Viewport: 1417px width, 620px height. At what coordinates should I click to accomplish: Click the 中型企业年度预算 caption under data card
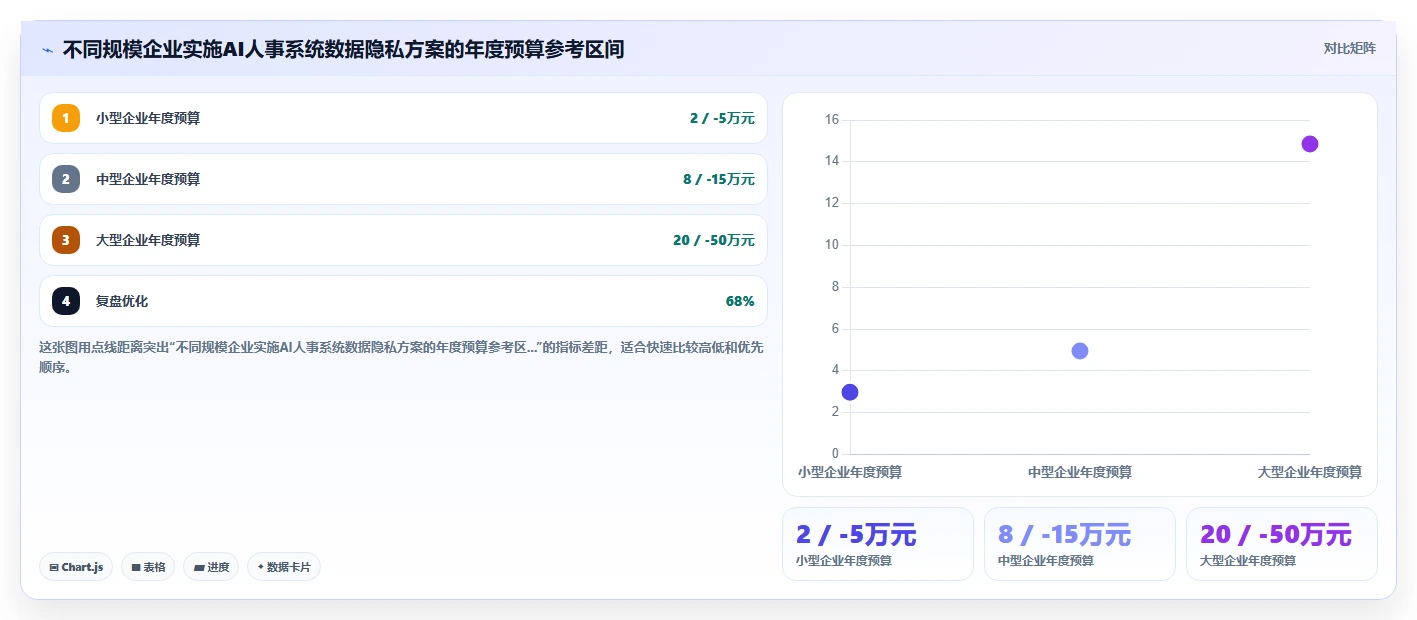pos(1046,561)
